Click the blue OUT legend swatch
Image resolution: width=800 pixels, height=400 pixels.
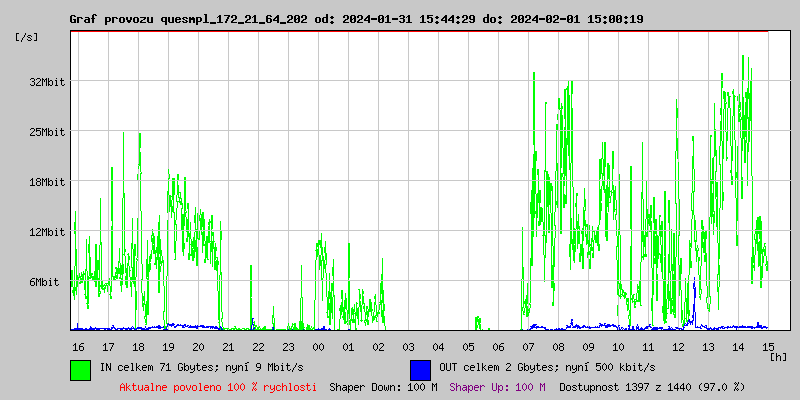click(x=420, y=369)
